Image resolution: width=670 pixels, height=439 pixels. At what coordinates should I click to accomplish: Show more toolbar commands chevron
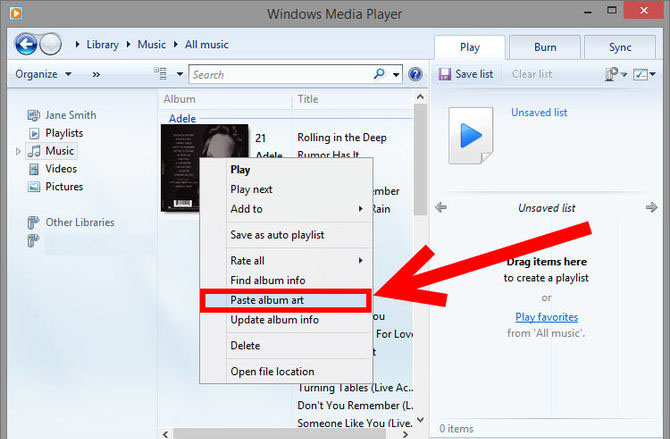pyautogui.click(x=96, y=74)
